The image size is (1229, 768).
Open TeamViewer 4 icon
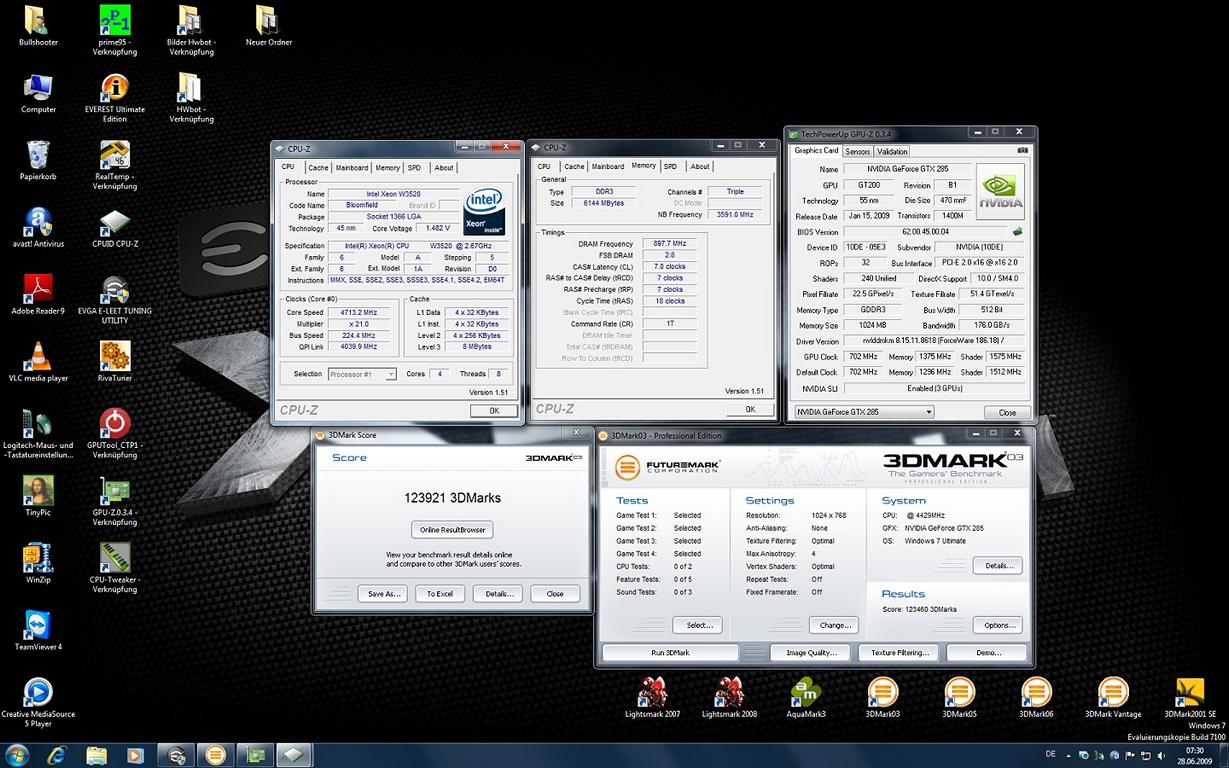[x=38, y=624]
